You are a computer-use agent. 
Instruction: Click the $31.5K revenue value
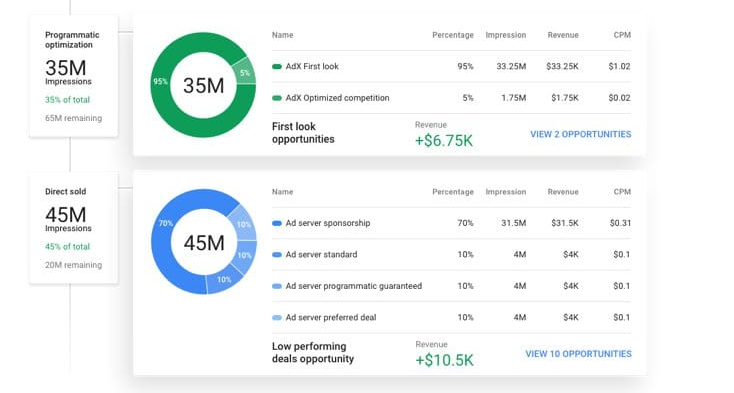565,223
